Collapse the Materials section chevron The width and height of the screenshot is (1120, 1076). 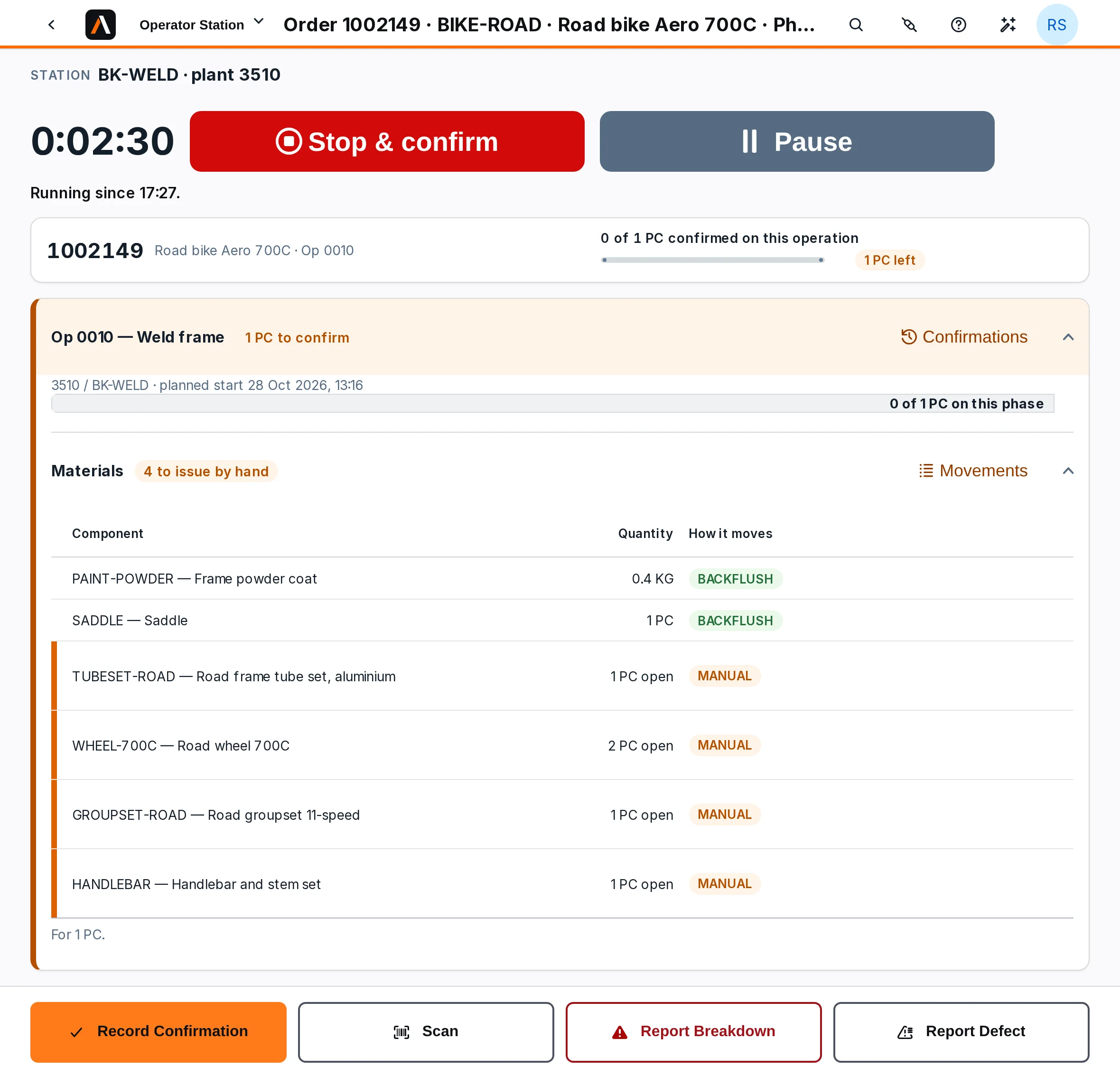[x=1068, y=471]
